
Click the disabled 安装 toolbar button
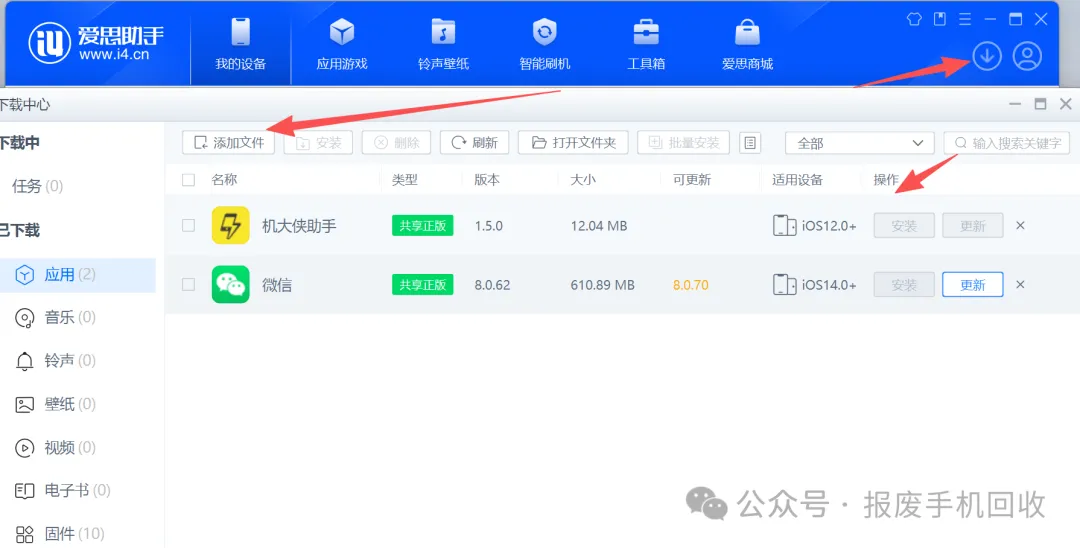pyautogui.click(x=318, y=143)
